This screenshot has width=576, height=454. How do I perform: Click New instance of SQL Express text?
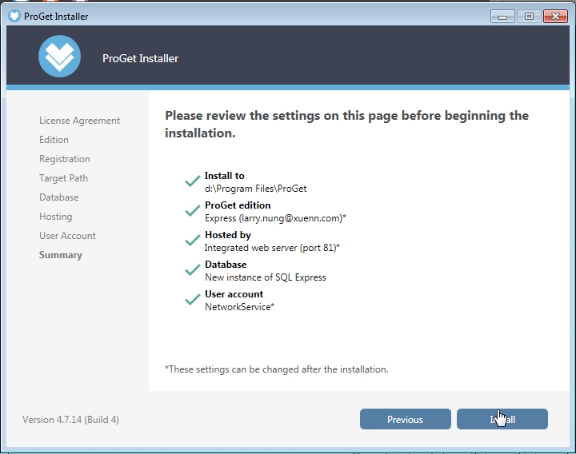pos(266,277)
